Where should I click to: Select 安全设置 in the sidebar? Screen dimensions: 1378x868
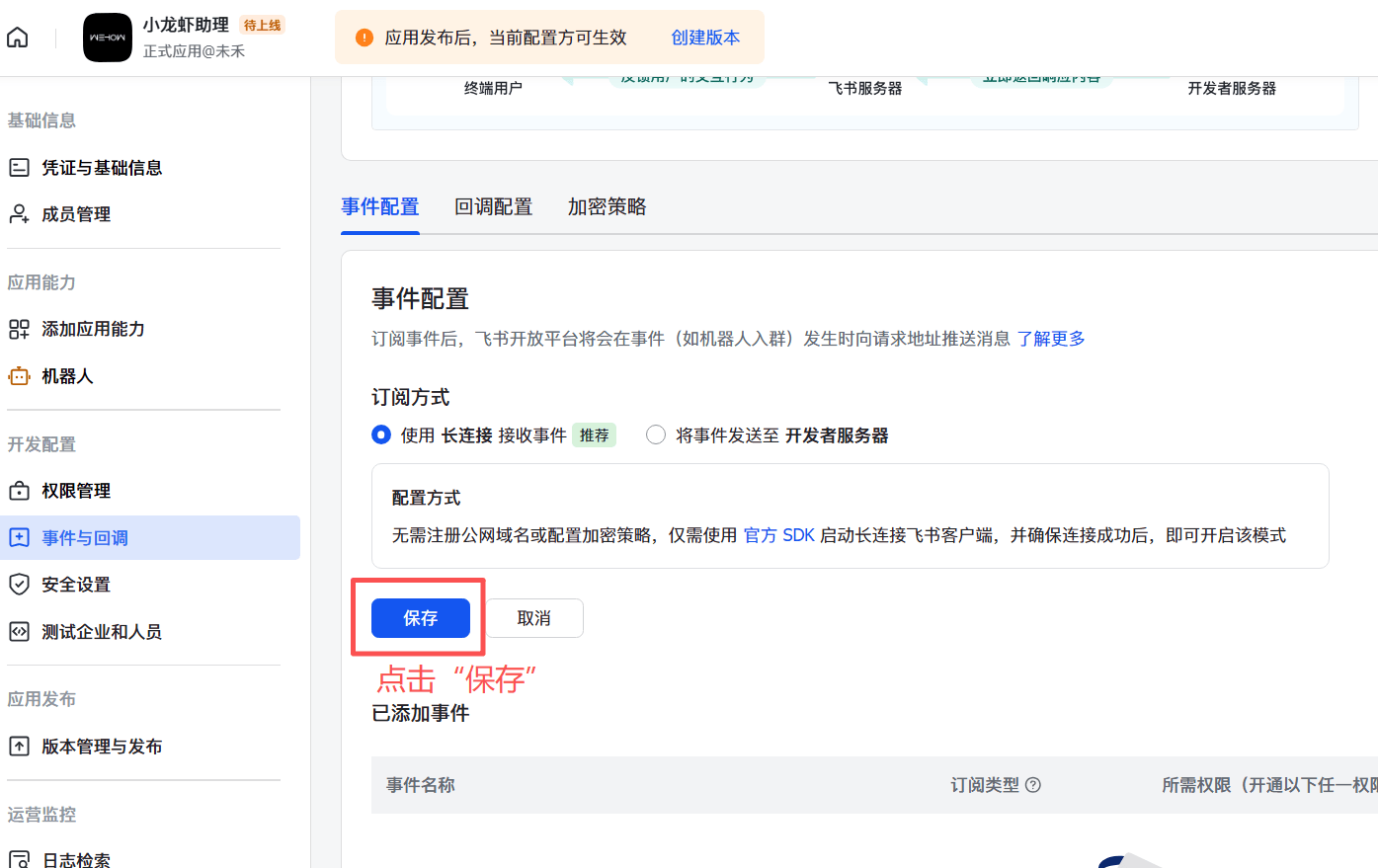point(77,584)
